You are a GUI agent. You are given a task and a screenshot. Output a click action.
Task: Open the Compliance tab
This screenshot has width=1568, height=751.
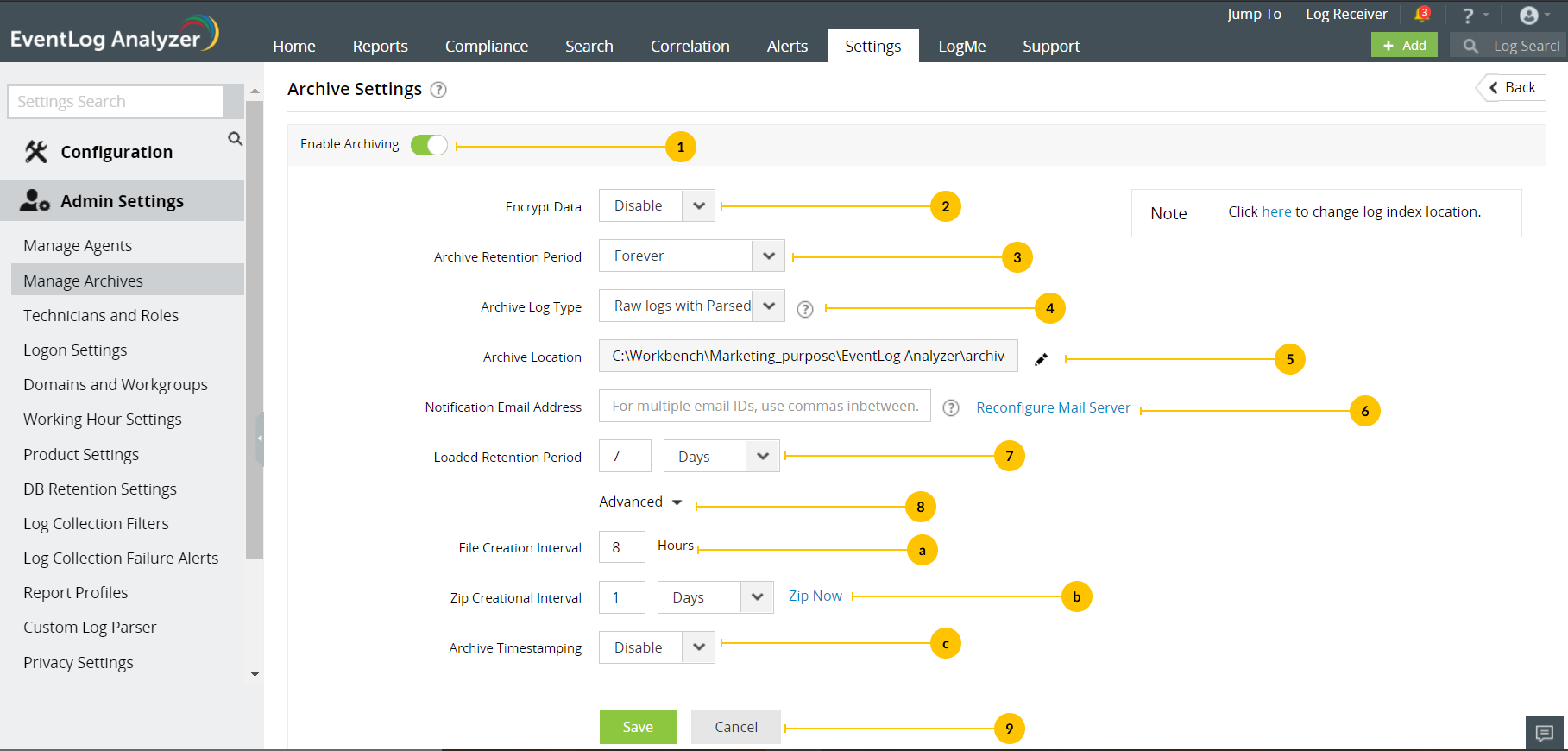(487, 46)
